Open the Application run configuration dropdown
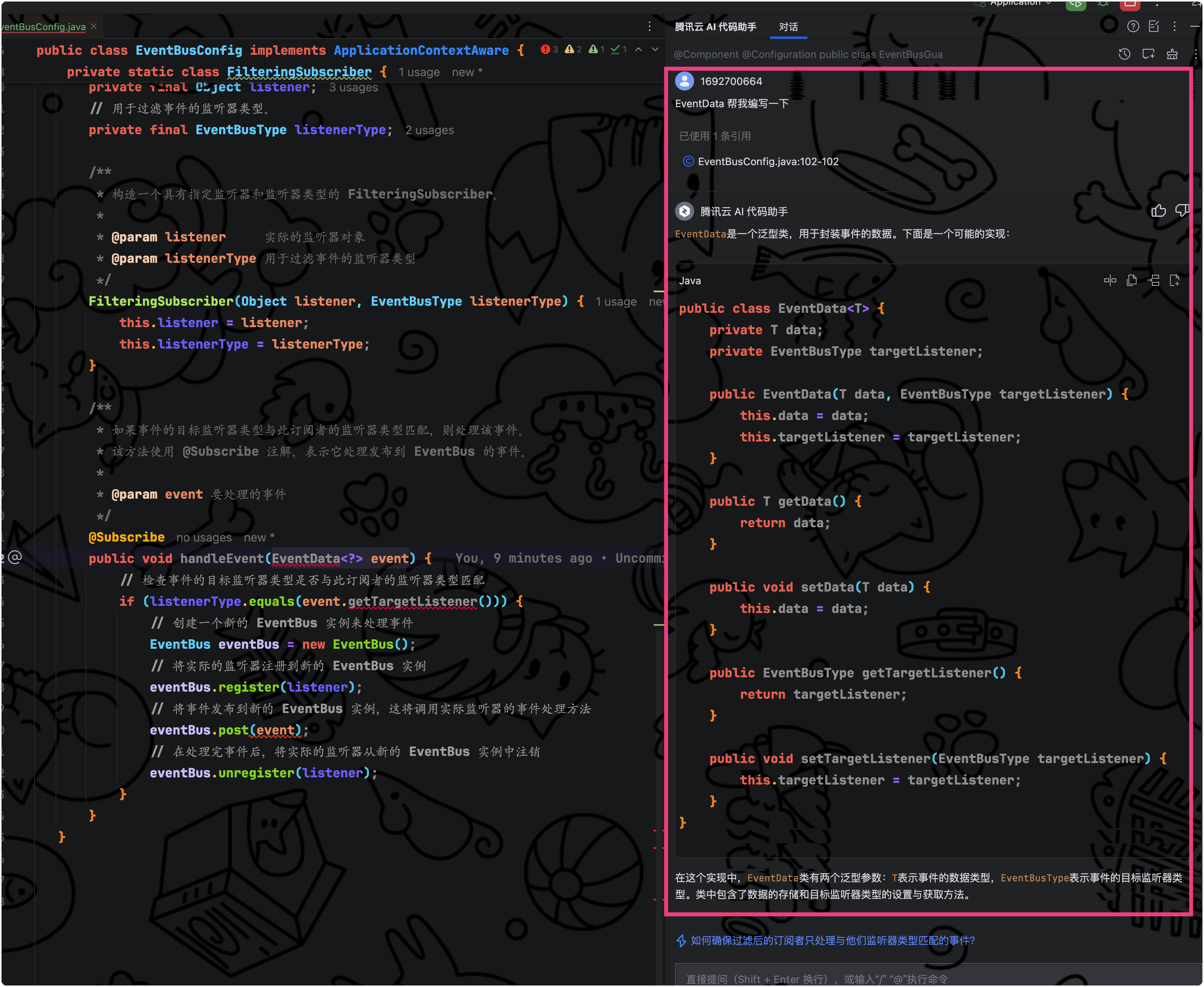1204x987 pixels. (1020, 3)
